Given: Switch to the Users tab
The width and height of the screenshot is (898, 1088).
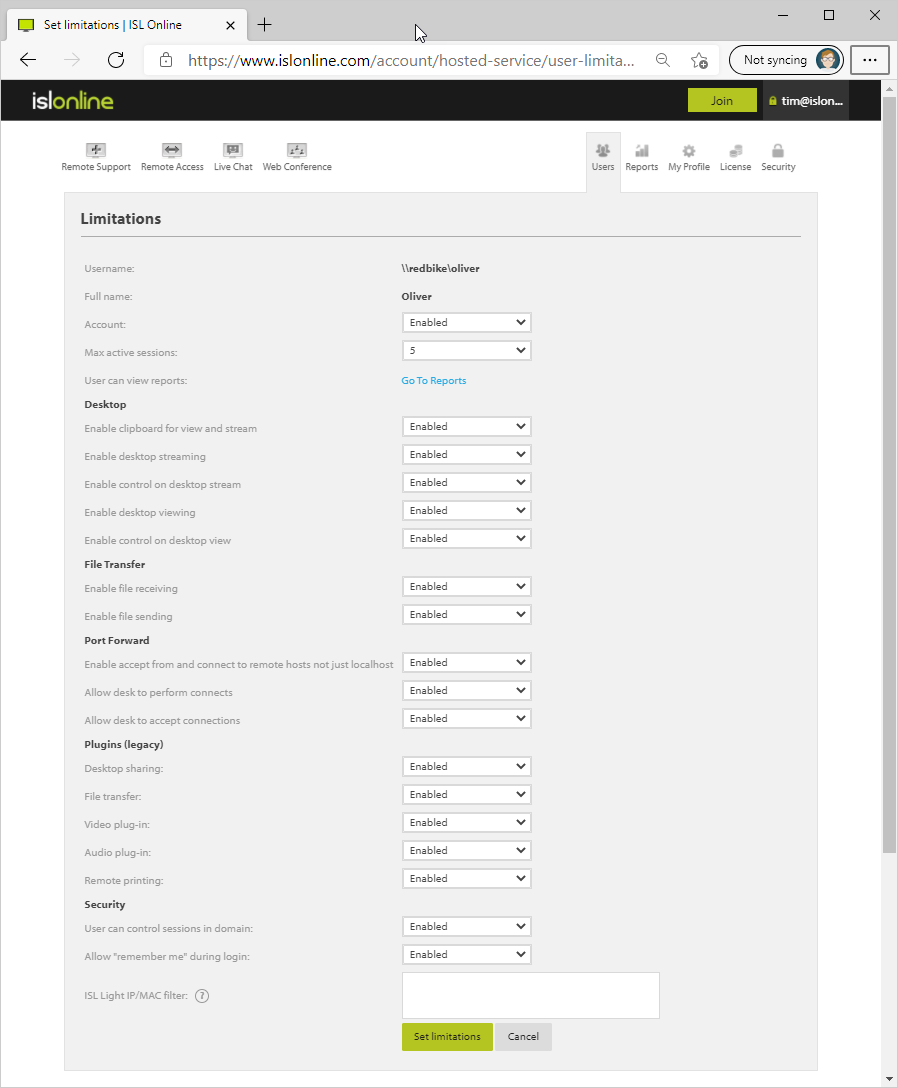Looking at the screenshot, I should tap(602, 157).
